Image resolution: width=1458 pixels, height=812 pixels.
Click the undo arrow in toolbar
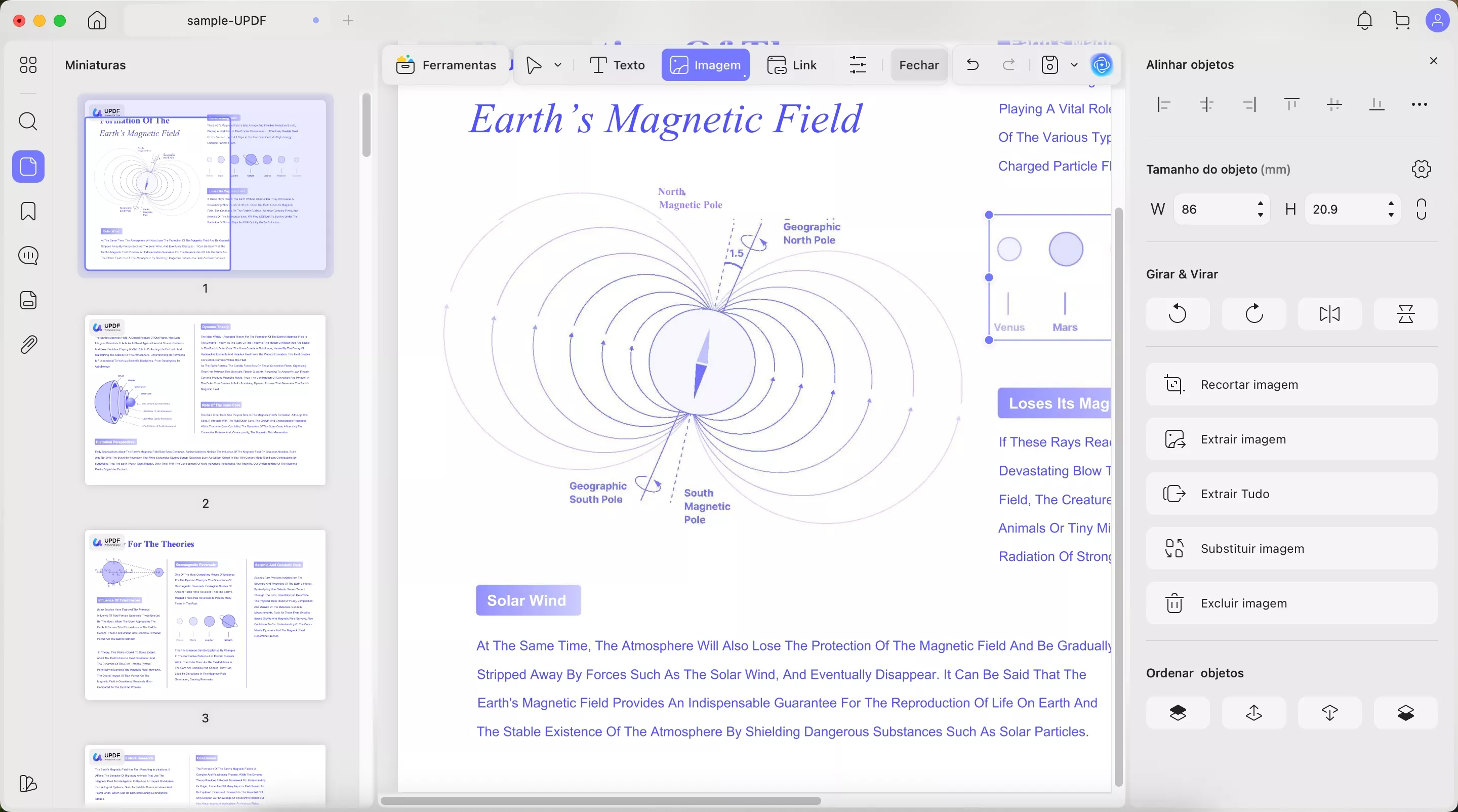(x=973, y=65)
